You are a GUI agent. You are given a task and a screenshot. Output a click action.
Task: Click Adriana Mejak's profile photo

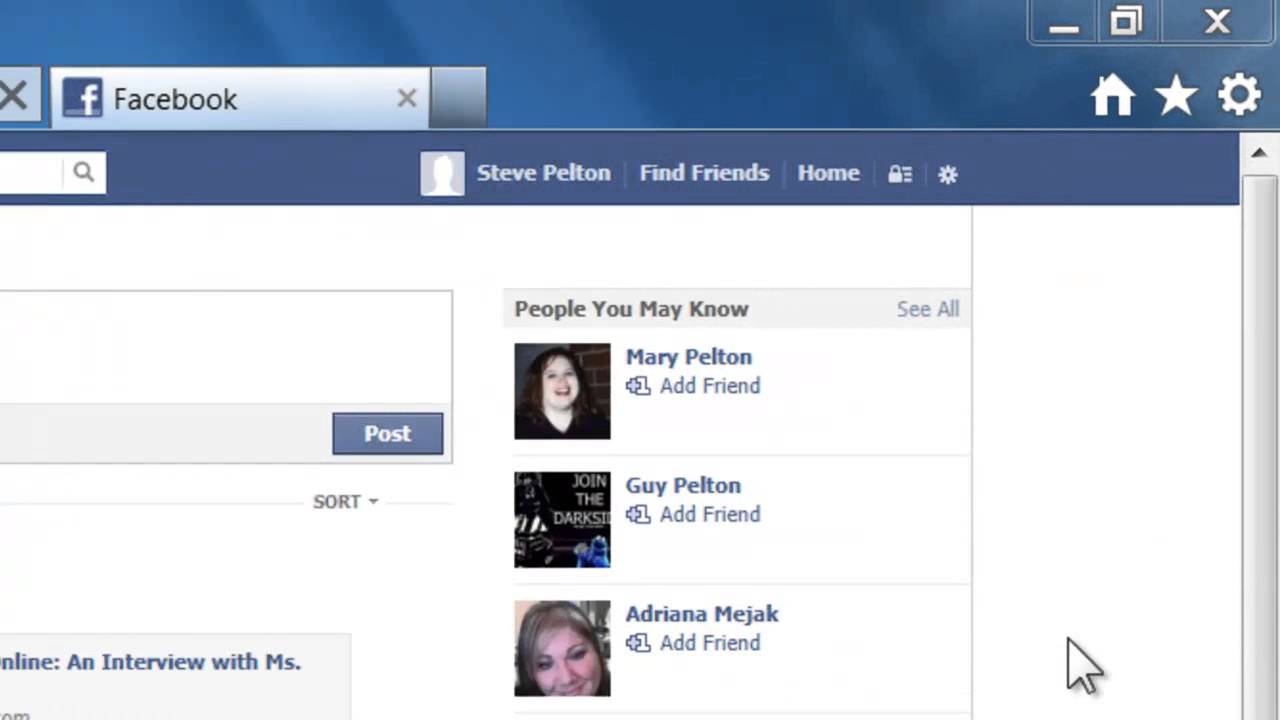(562, 648)
